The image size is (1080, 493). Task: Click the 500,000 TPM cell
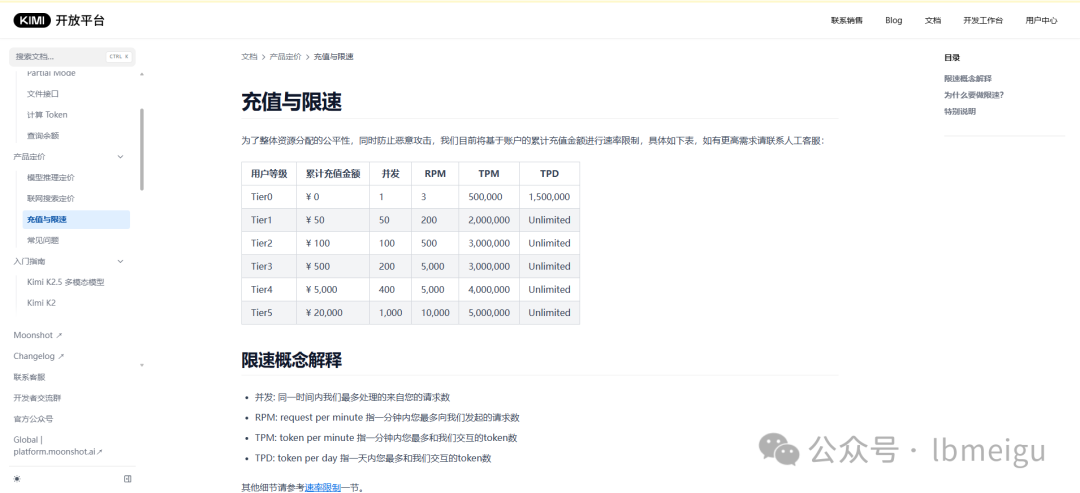pos(489,197)
